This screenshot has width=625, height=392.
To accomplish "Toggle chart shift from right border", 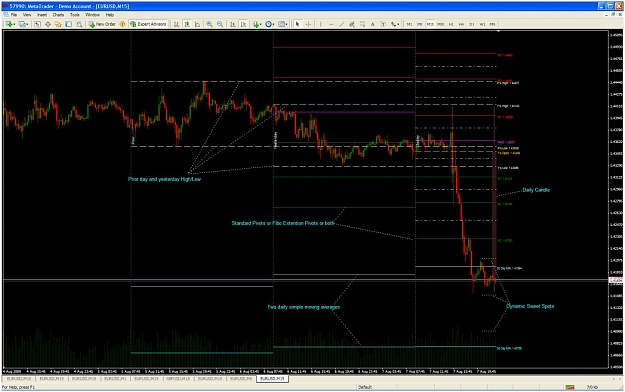I will [243, 24].
